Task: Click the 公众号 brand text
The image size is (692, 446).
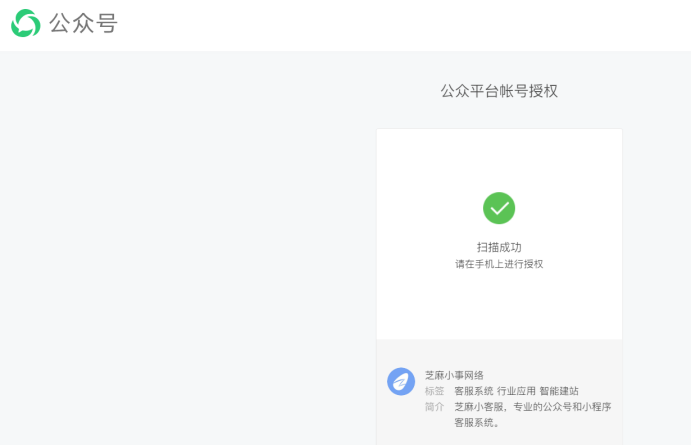Action: pyautogui.click(x=83, y=23)
